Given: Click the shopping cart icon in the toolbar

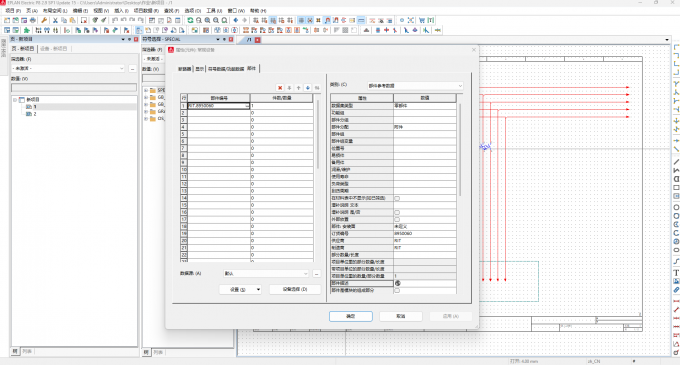Looking at the screenshot, I should [x=422, y=20].
